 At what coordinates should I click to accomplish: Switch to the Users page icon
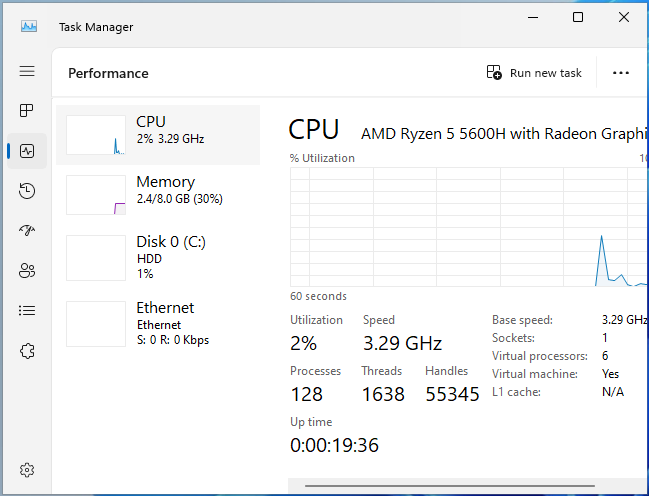[x=27, y=270]
